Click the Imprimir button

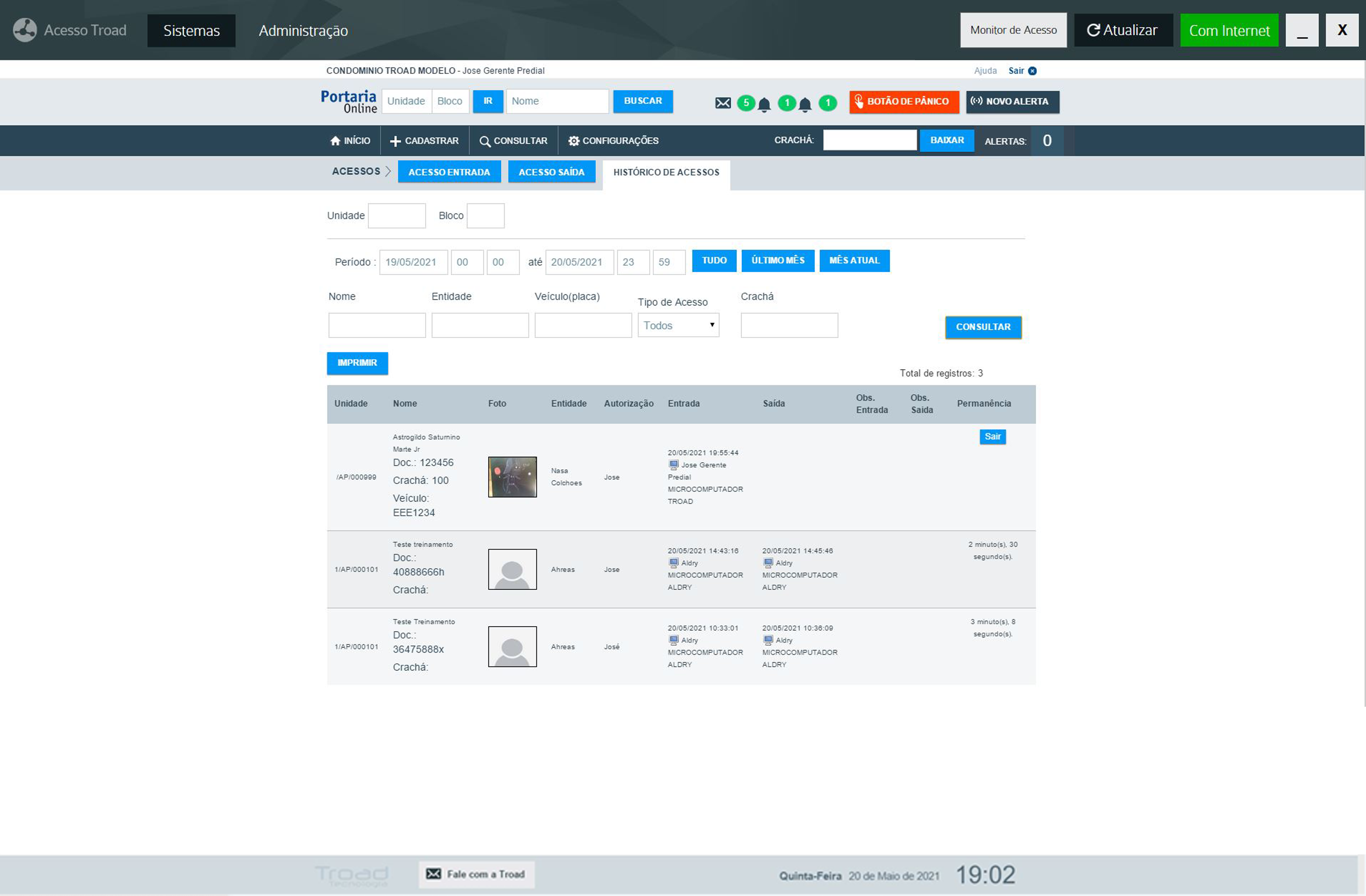point(357,363)
